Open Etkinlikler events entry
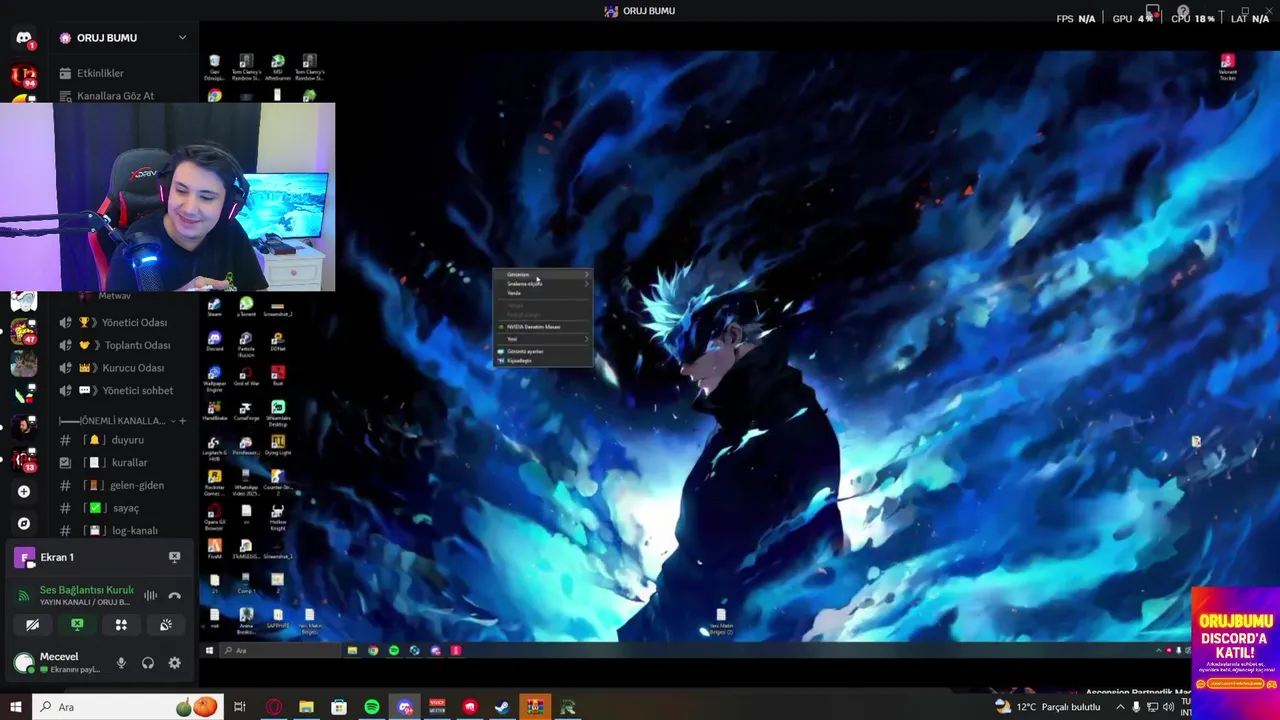This screenshot has width=1280, height=720. [x=100, y=73]
